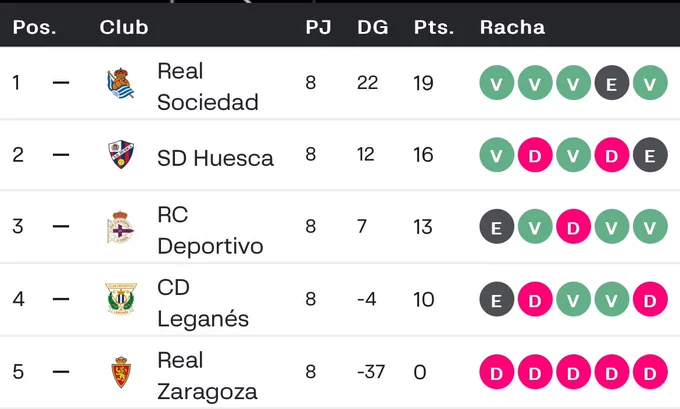
Task: Click Real Zaragoza's 0 points value
Action: pos(420,372)
